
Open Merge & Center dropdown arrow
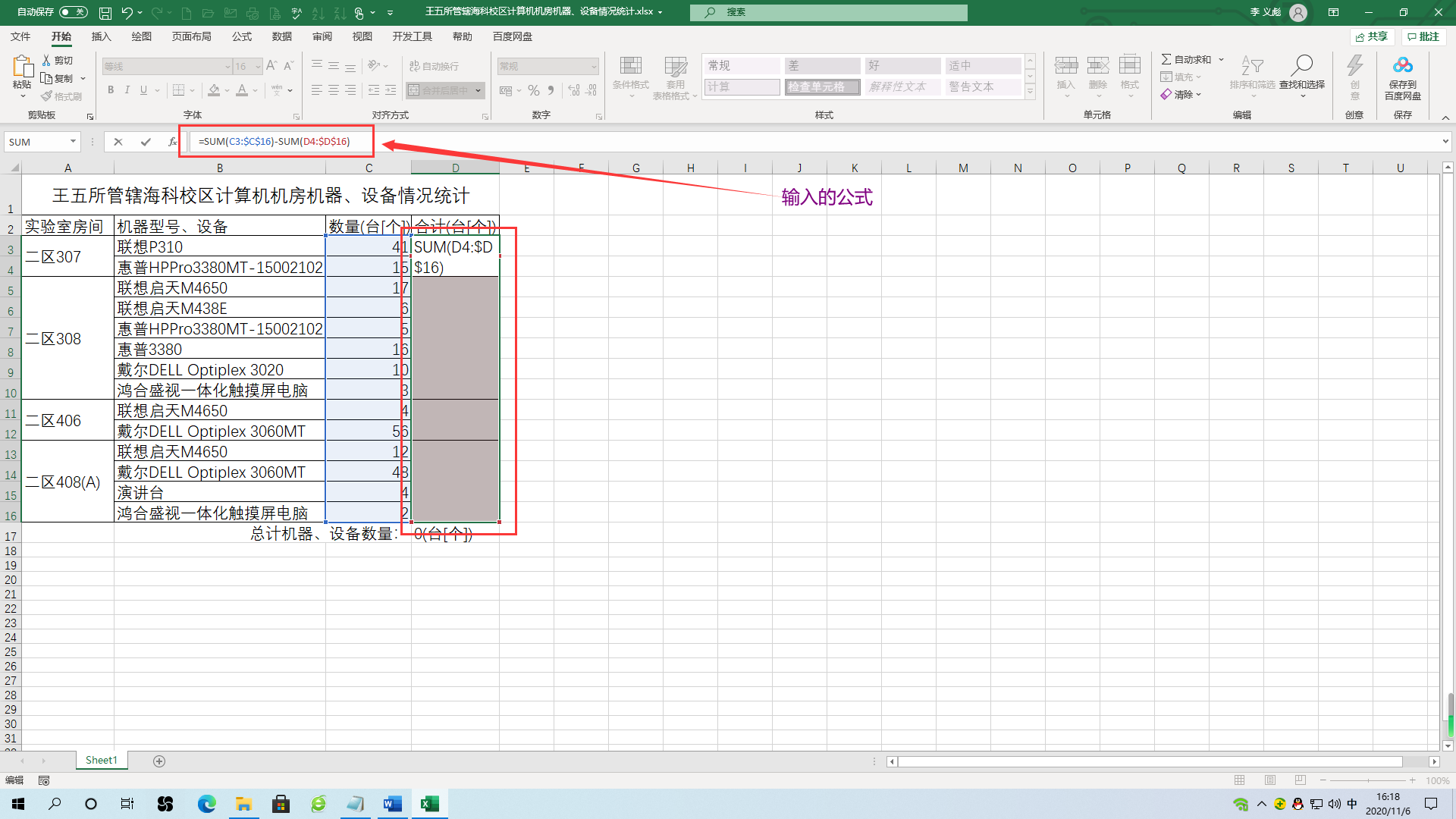click(479, 90)
